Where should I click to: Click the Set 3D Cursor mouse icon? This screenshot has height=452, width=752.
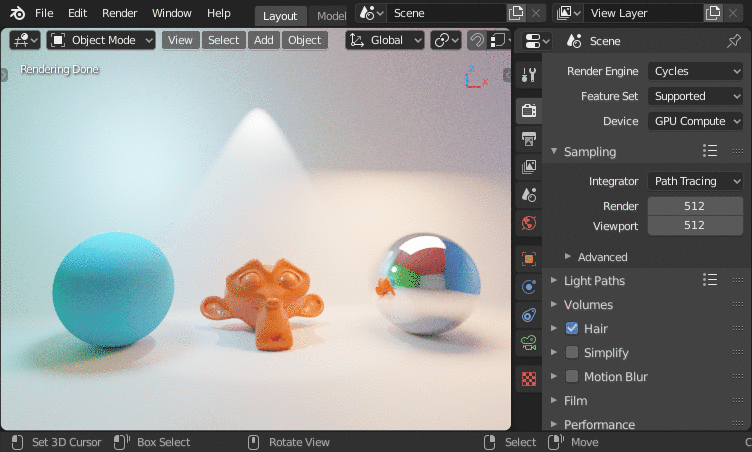click(x=17, y=442)
